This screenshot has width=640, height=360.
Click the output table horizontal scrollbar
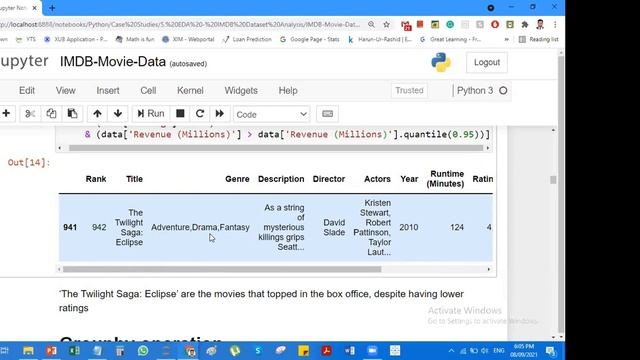(222, 269)
